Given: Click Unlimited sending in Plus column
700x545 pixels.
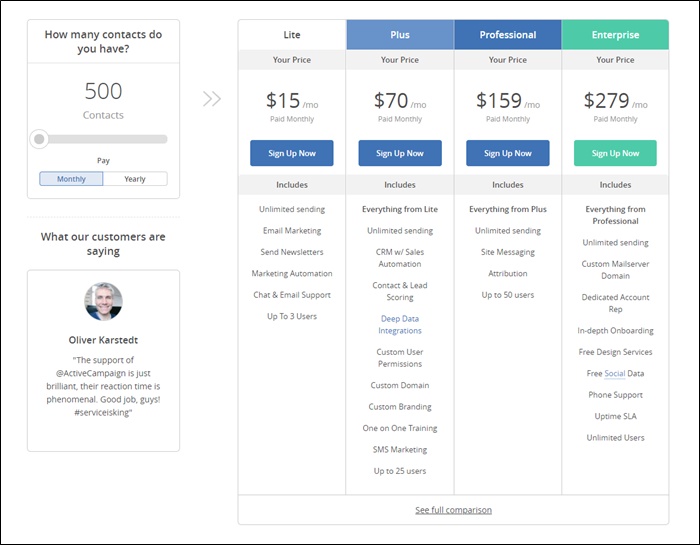Looking at the screenshot, I should click(x=400, y=231).
